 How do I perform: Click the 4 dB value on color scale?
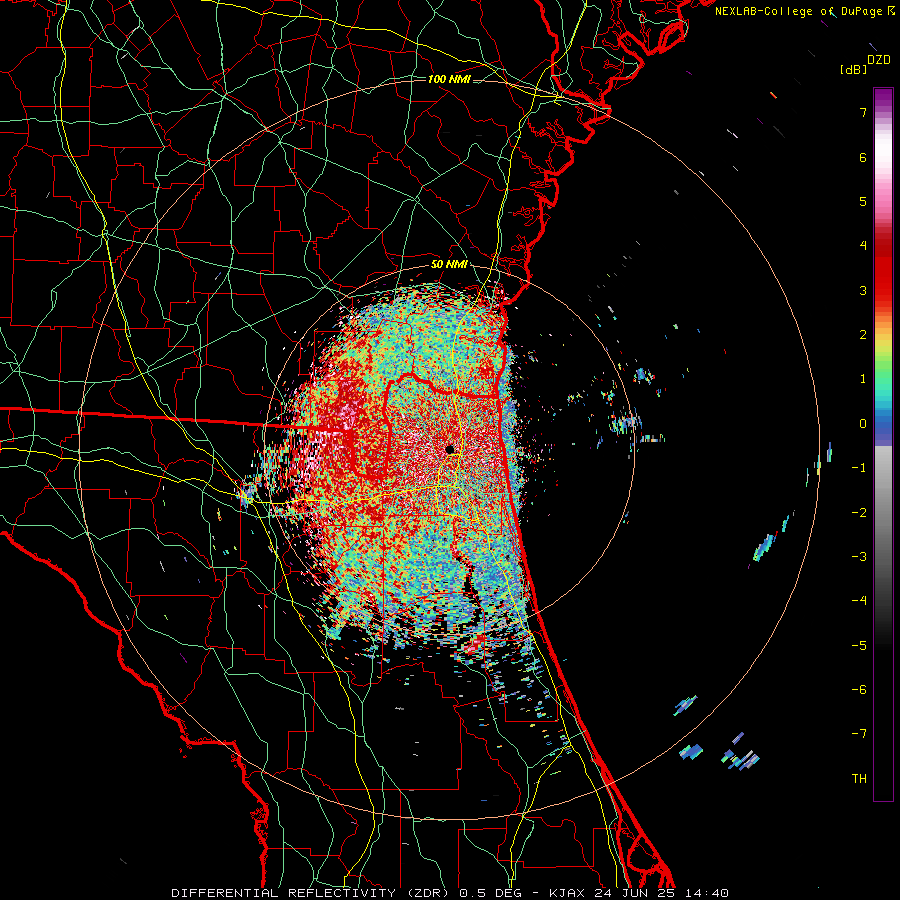(863, 246)
